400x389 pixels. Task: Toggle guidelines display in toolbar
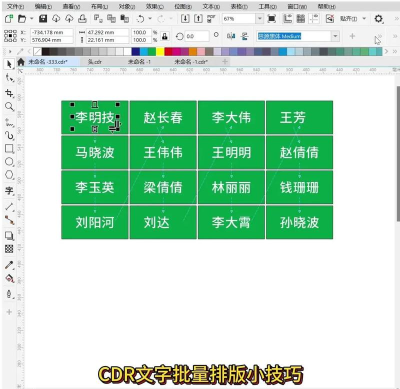[x=314, y=19]
